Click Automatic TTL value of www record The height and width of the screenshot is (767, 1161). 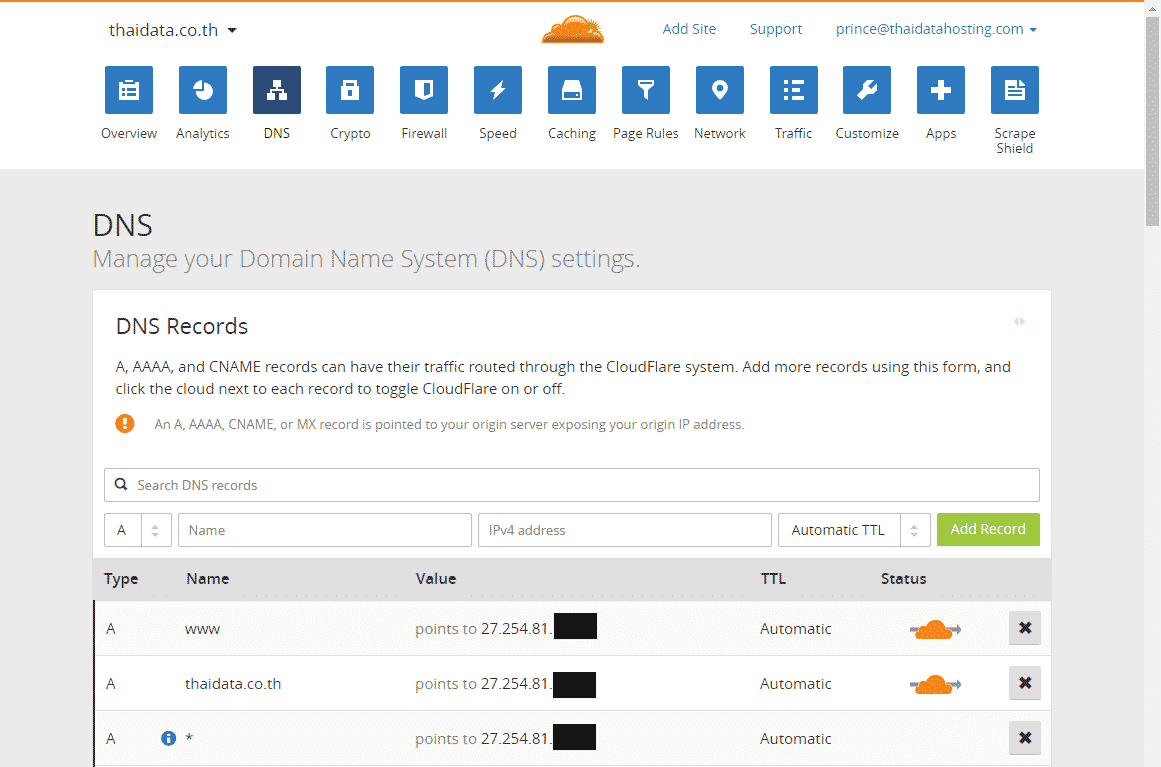click(x=795, y=629)
